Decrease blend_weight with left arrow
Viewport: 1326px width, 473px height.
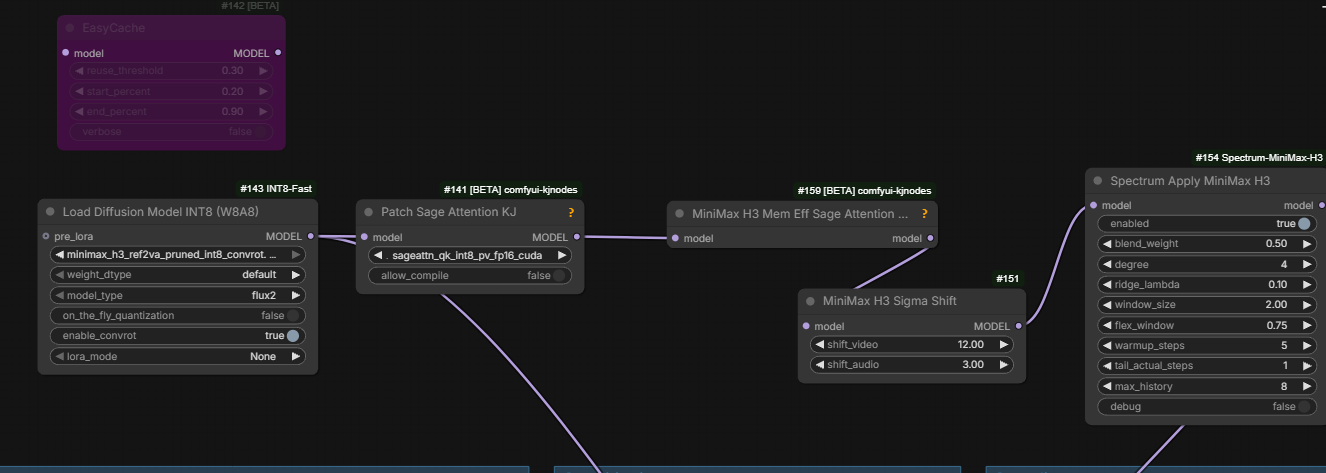pos(1107,244)
